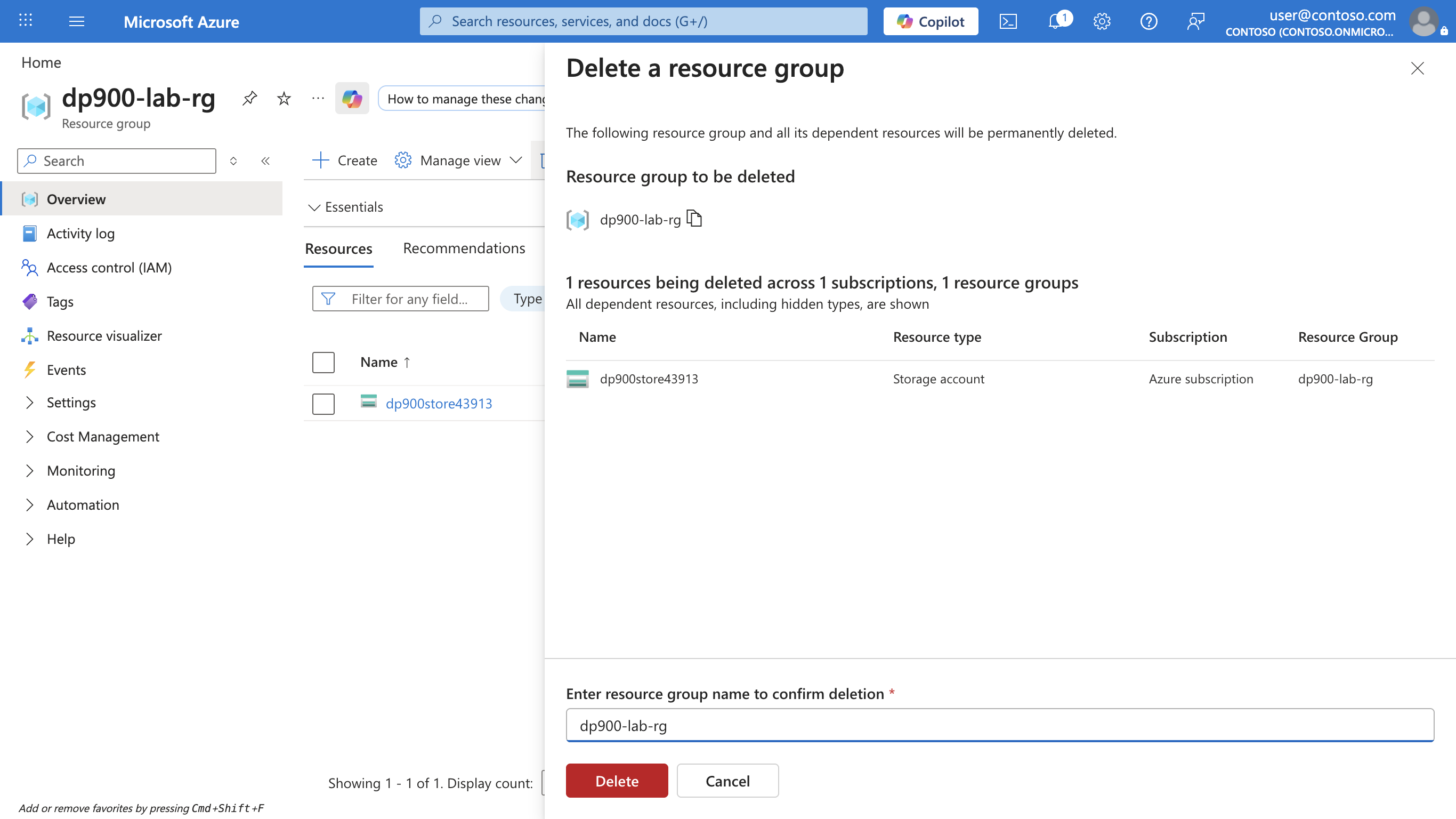Image resolution: width=1456 pixels, height=819 pixels.
Task: Open portal settings gear
Action: [x=1102, y=21]
